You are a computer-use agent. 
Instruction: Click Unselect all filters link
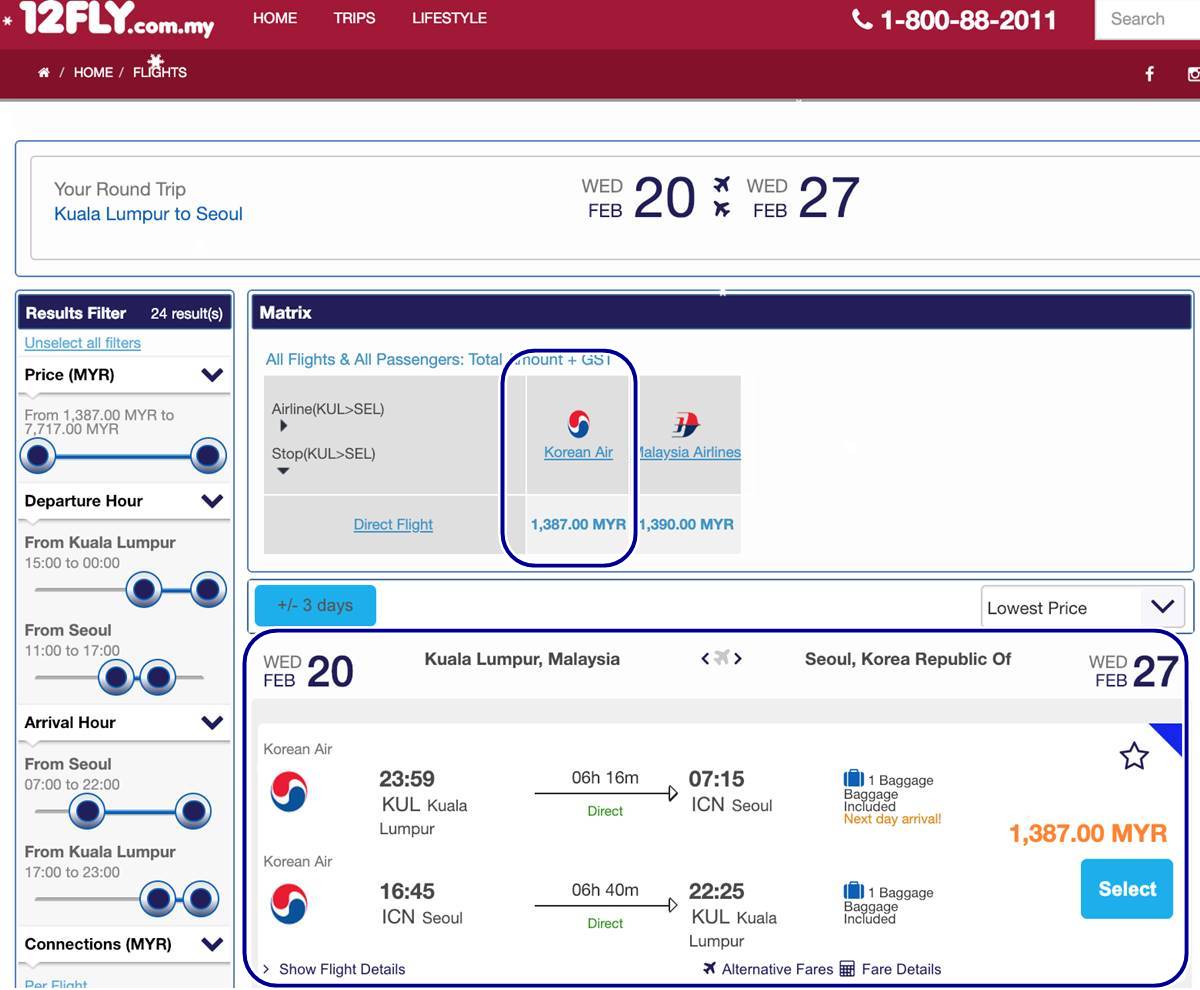[82, 343]
